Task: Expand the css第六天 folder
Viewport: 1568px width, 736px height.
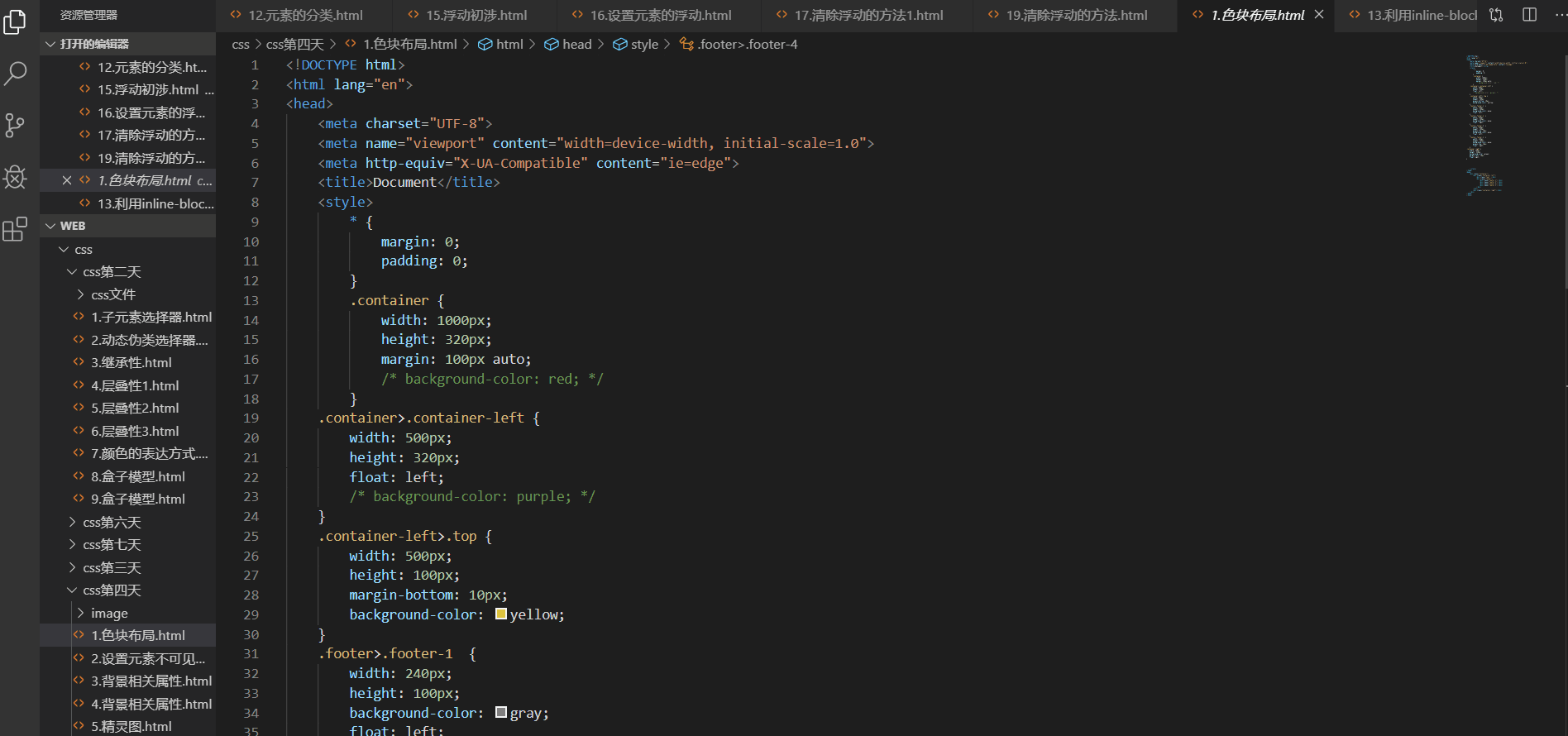Action: click(128, 522)
